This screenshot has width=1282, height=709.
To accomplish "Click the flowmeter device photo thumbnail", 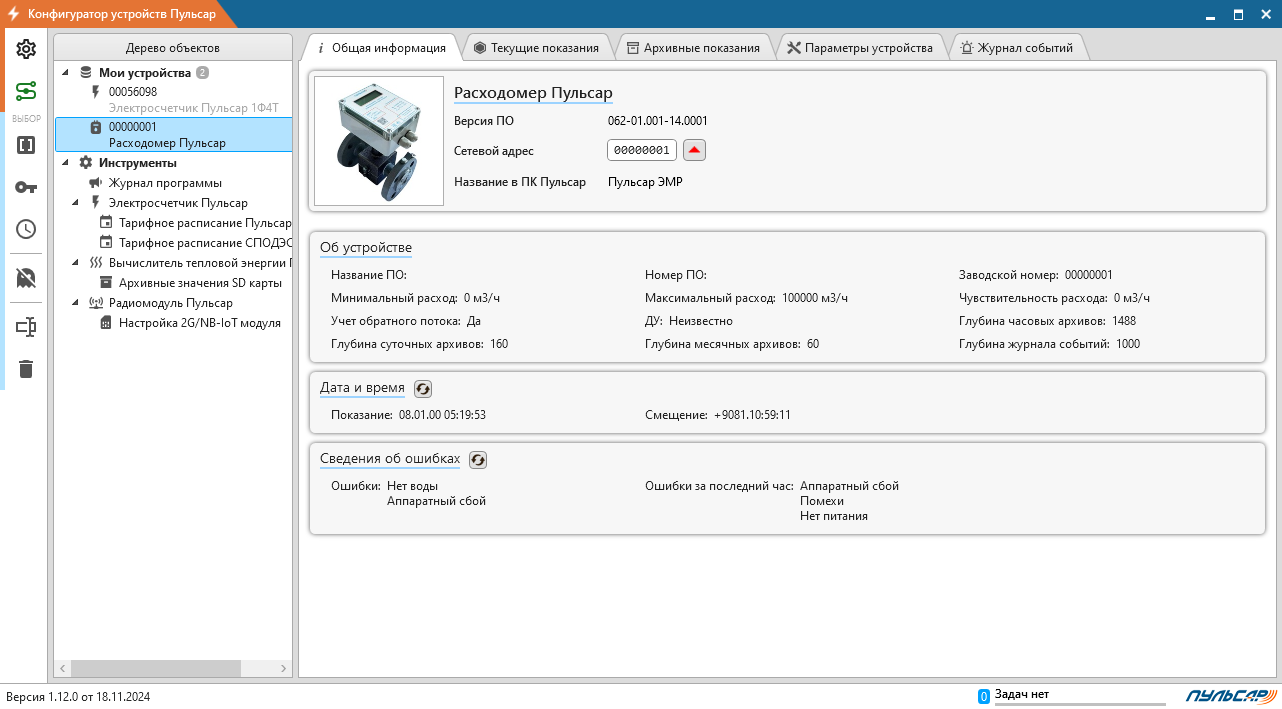I will (x=379, y=141).
